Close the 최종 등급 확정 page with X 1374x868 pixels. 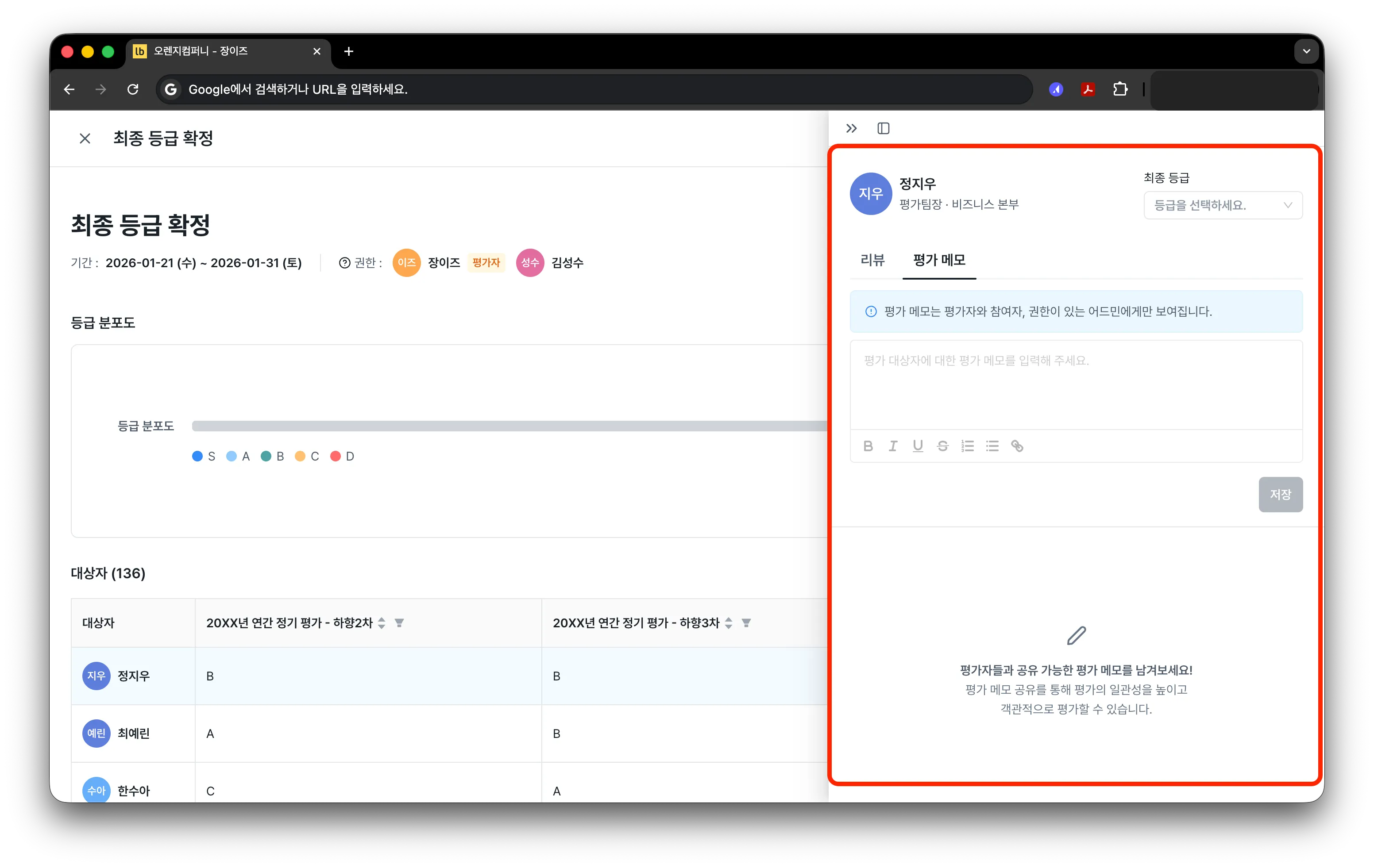pyautogui.click(x=85, y=138)
